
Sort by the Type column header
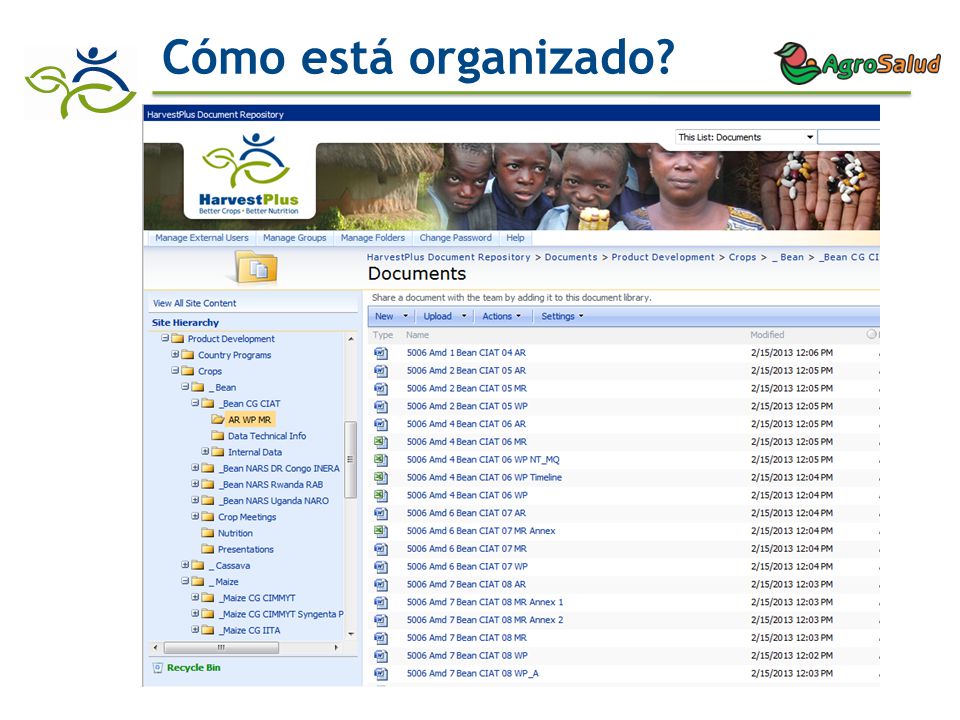pyautogui.click(x=383, y=335)
